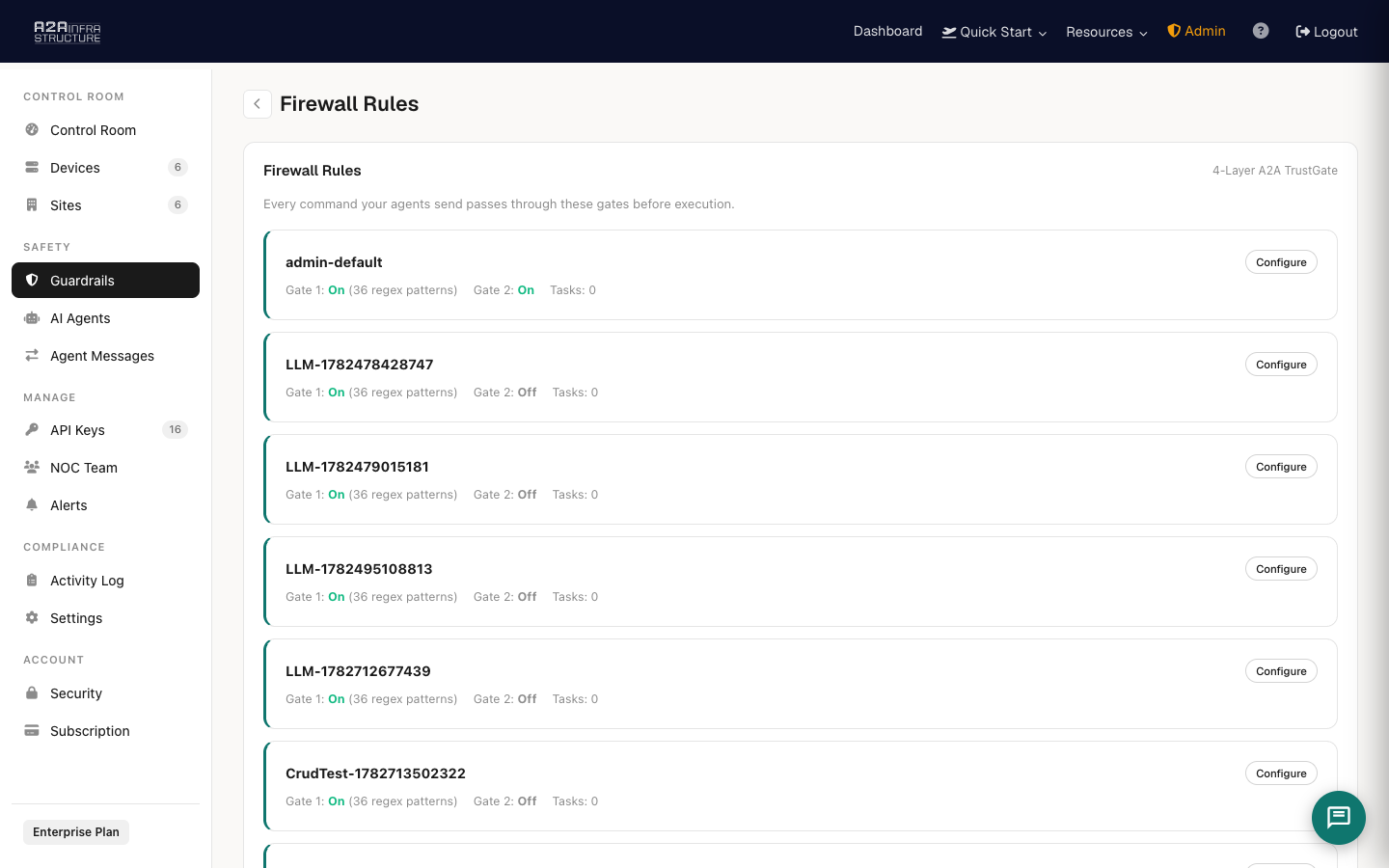
Task: Open Activity Log from the sidebar
Action: (x=105, y=581)
